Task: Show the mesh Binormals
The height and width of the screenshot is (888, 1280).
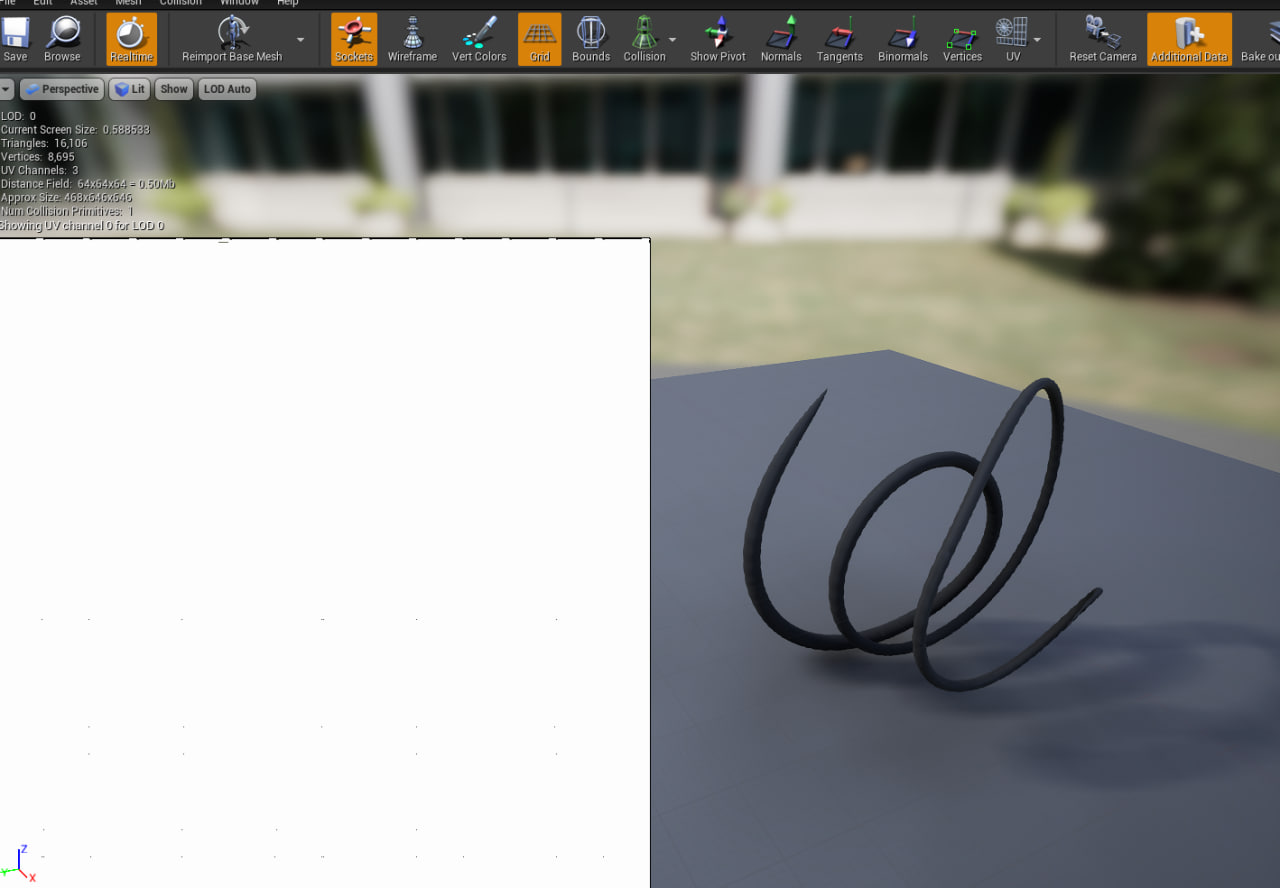Action: tap(903, 39)
